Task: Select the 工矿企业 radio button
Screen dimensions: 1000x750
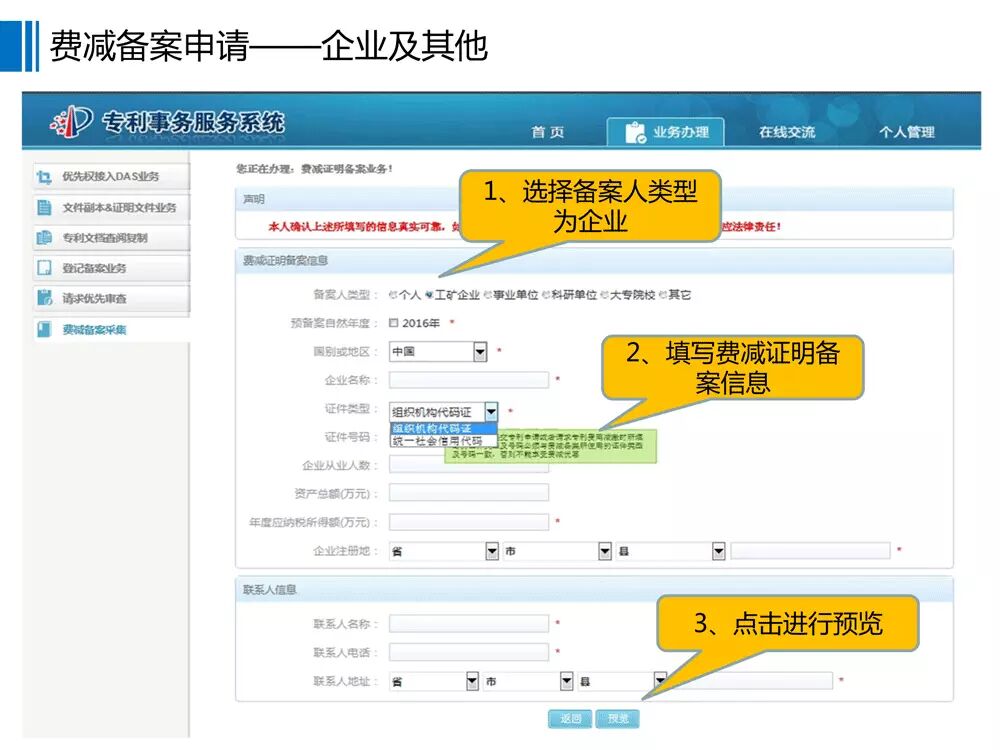Action: (x=429, y=295)
